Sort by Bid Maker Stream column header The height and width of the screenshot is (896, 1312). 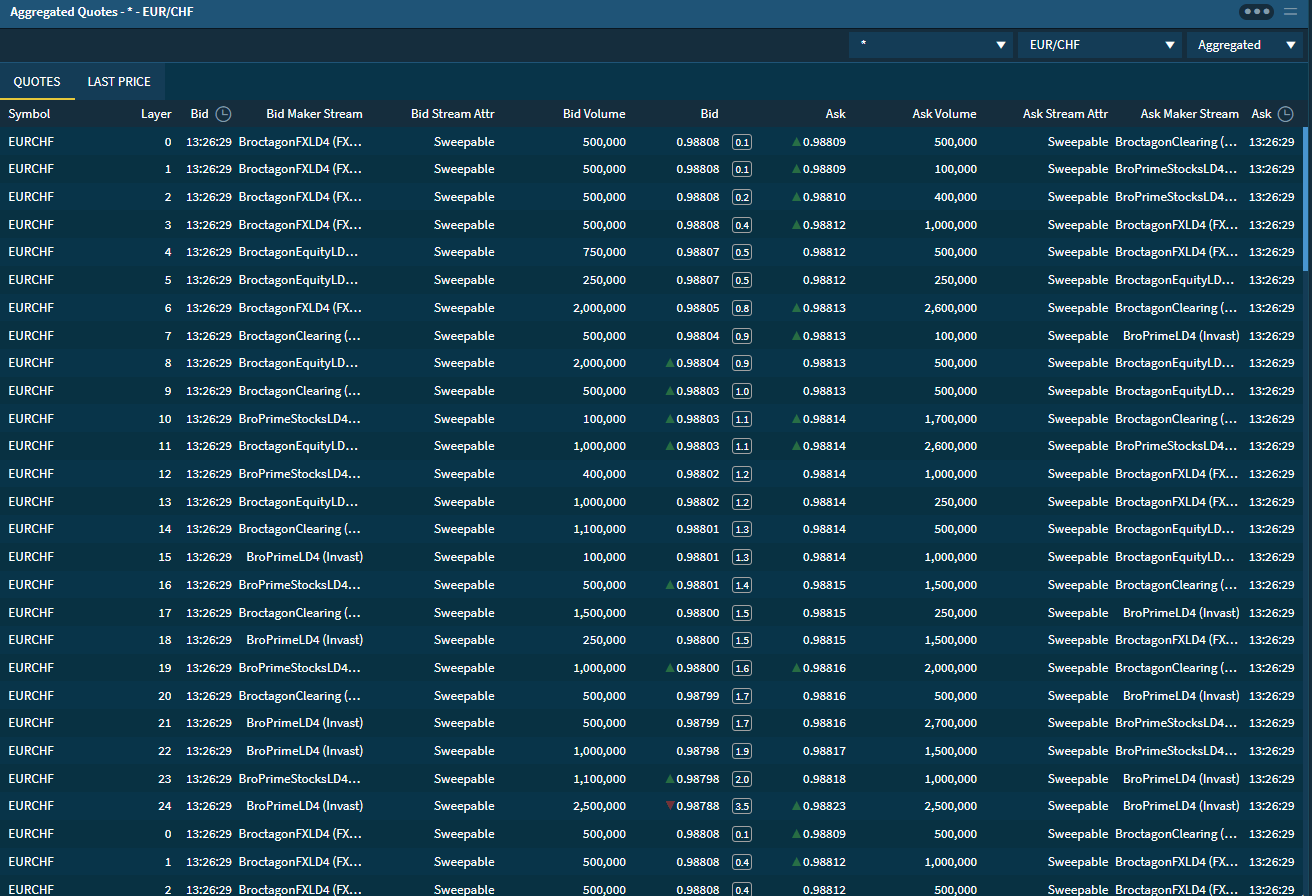point(314,114)
